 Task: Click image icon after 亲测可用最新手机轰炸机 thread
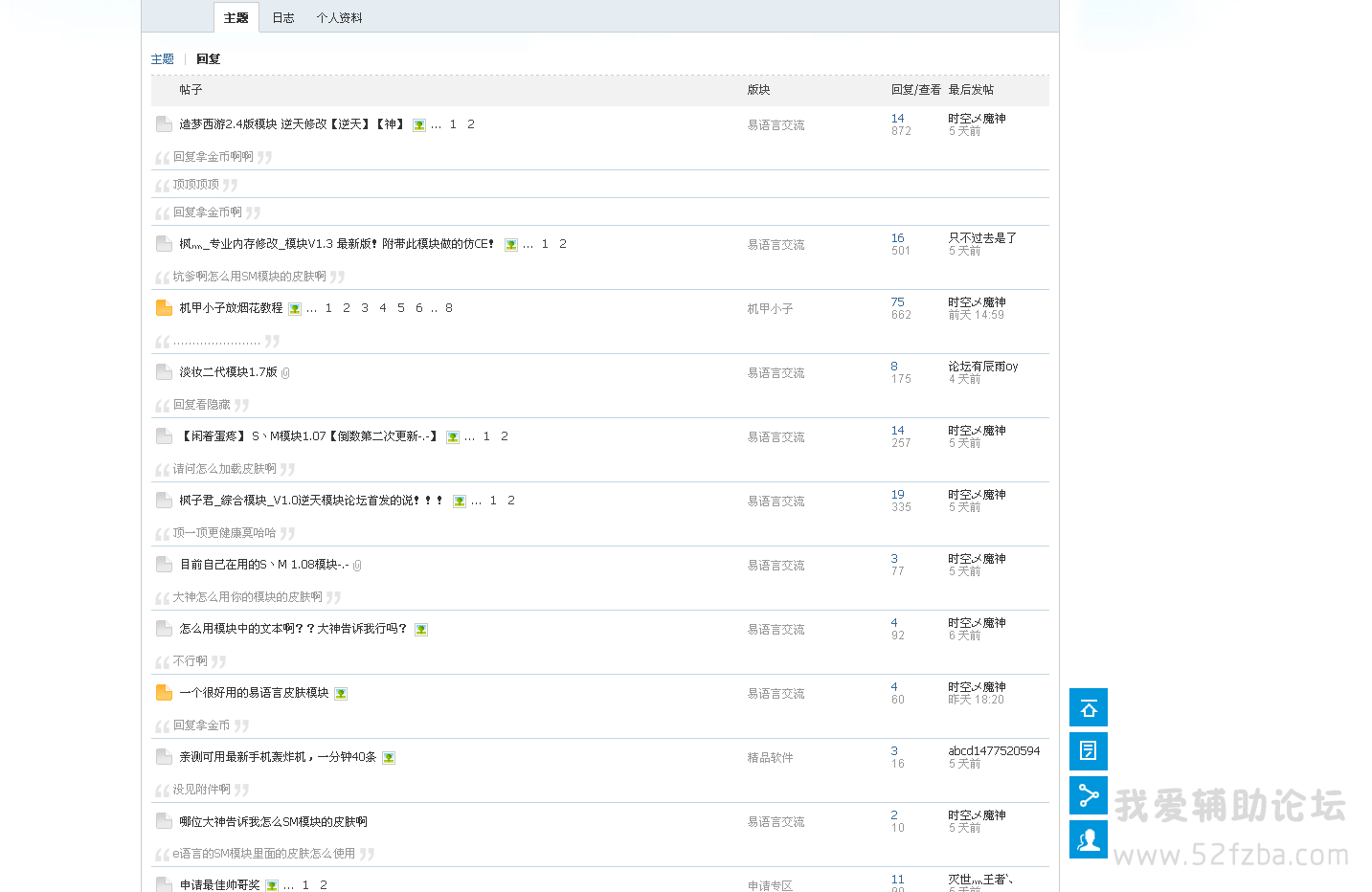tap(389, 758)
